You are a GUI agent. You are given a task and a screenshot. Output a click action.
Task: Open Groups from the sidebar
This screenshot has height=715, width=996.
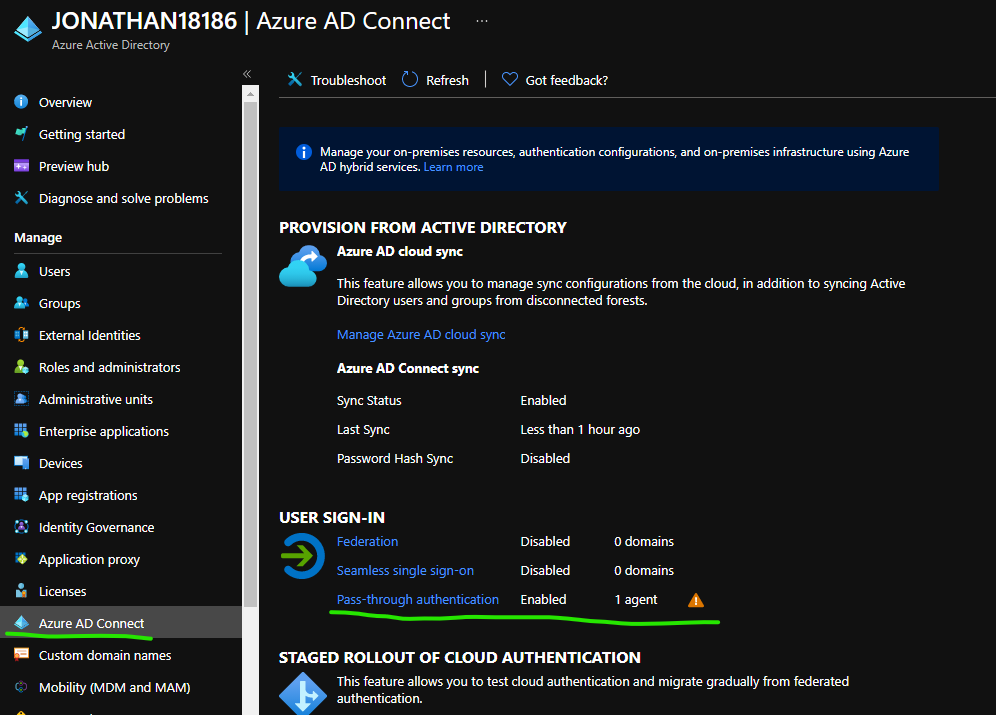(x=22, y=303)
